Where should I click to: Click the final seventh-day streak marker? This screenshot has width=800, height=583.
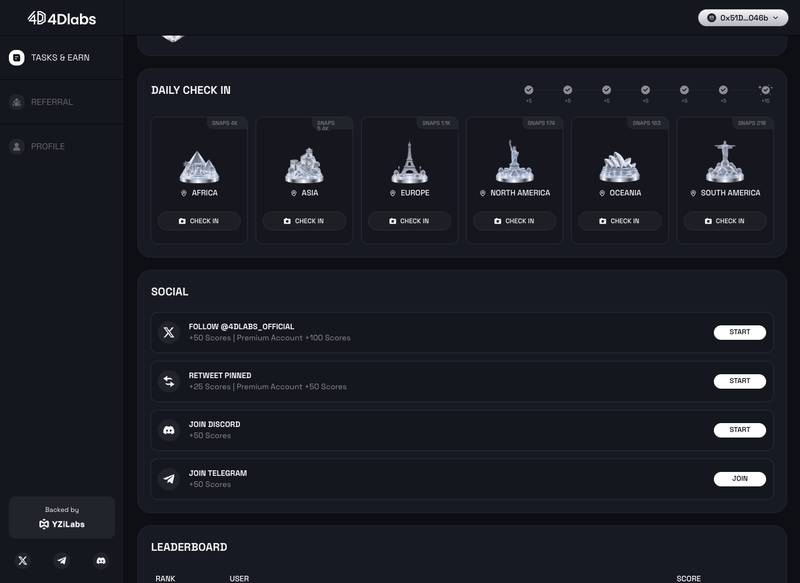pos(765,90)
